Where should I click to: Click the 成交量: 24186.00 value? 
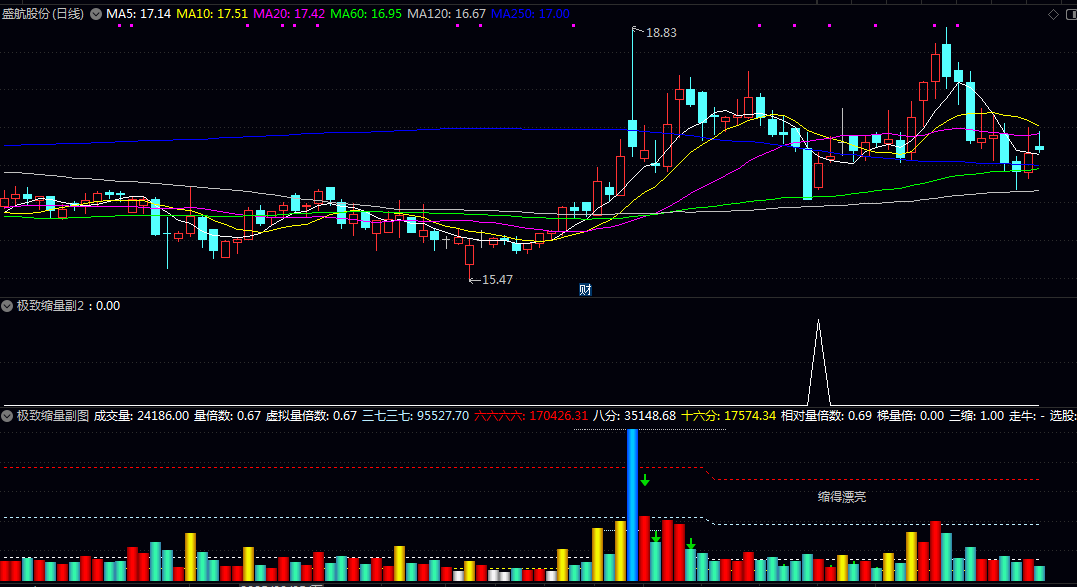[x=141, y=415]
